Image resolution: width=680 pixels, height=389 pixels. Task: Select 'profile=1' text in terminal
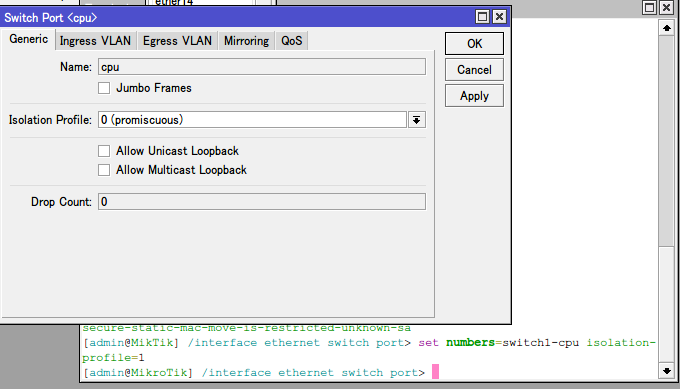(x=113, y=358)
